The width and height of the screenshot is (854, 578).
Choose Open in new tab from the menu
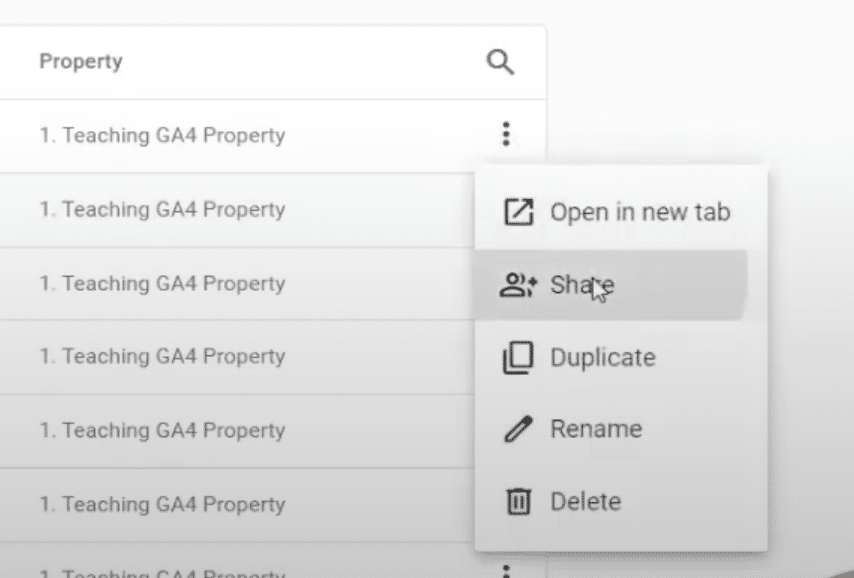639,211
